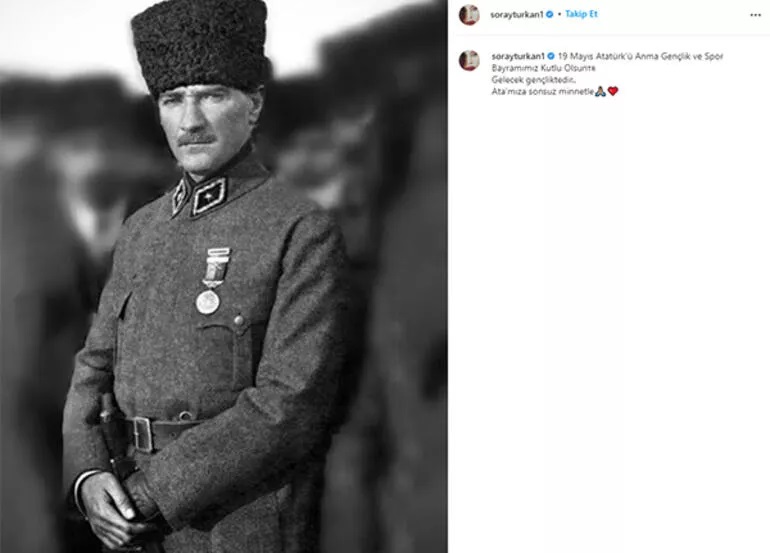Click the 'Ata'mıza sonsuz minnetle' caption line

coord(543,91)
